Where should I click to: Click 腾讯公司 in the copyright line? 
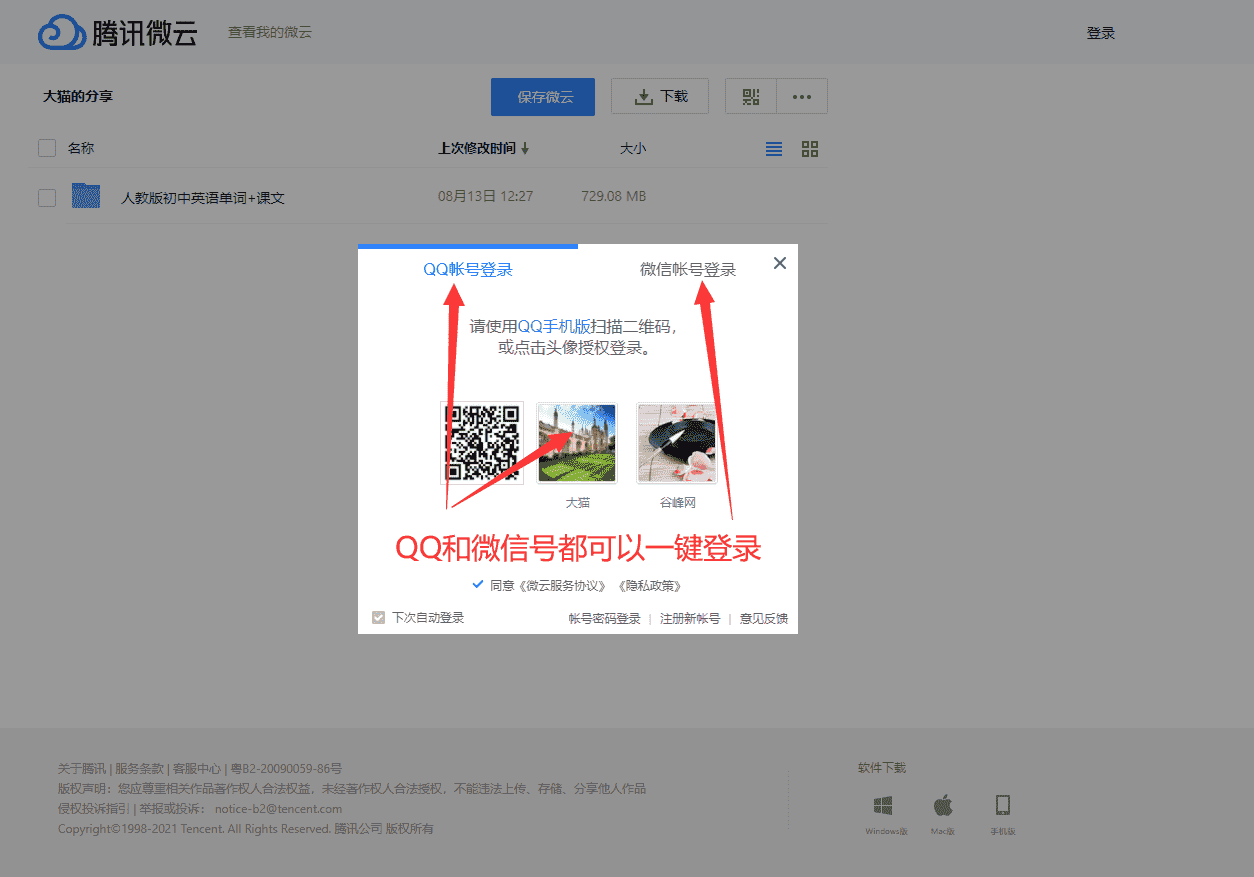tap(358, 829)
